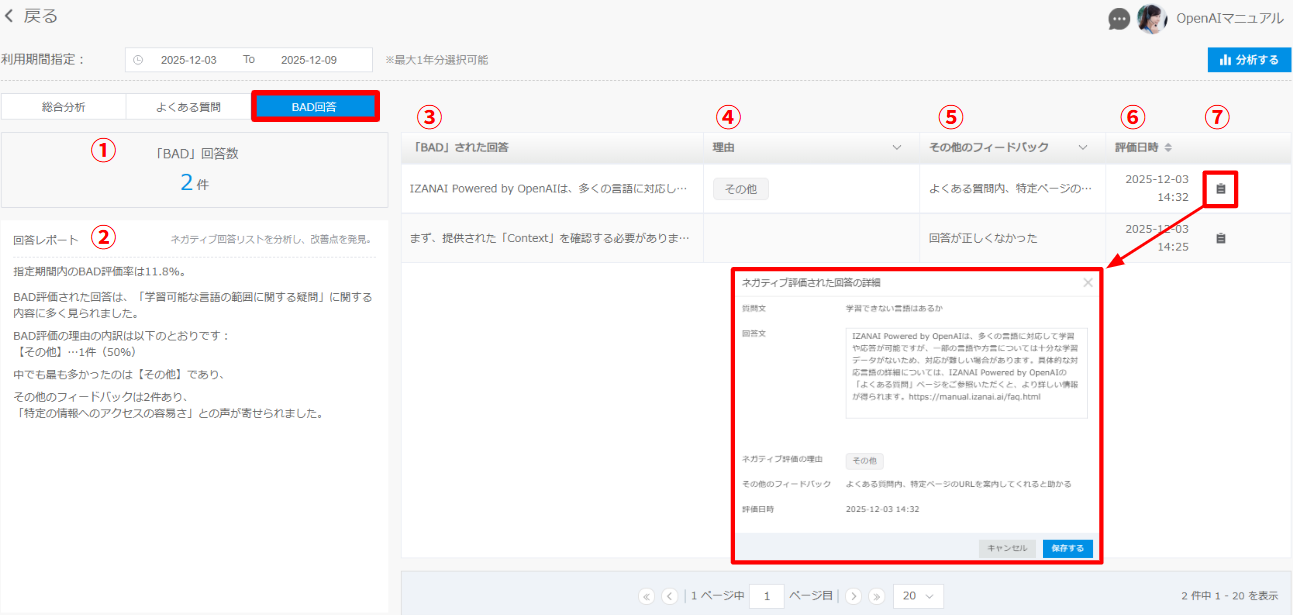The width and height of the screenshot is (1293, 615).
Task: Open details icon for first BAD answer row
Action: pyautogui.click(x=1220, y=188)
